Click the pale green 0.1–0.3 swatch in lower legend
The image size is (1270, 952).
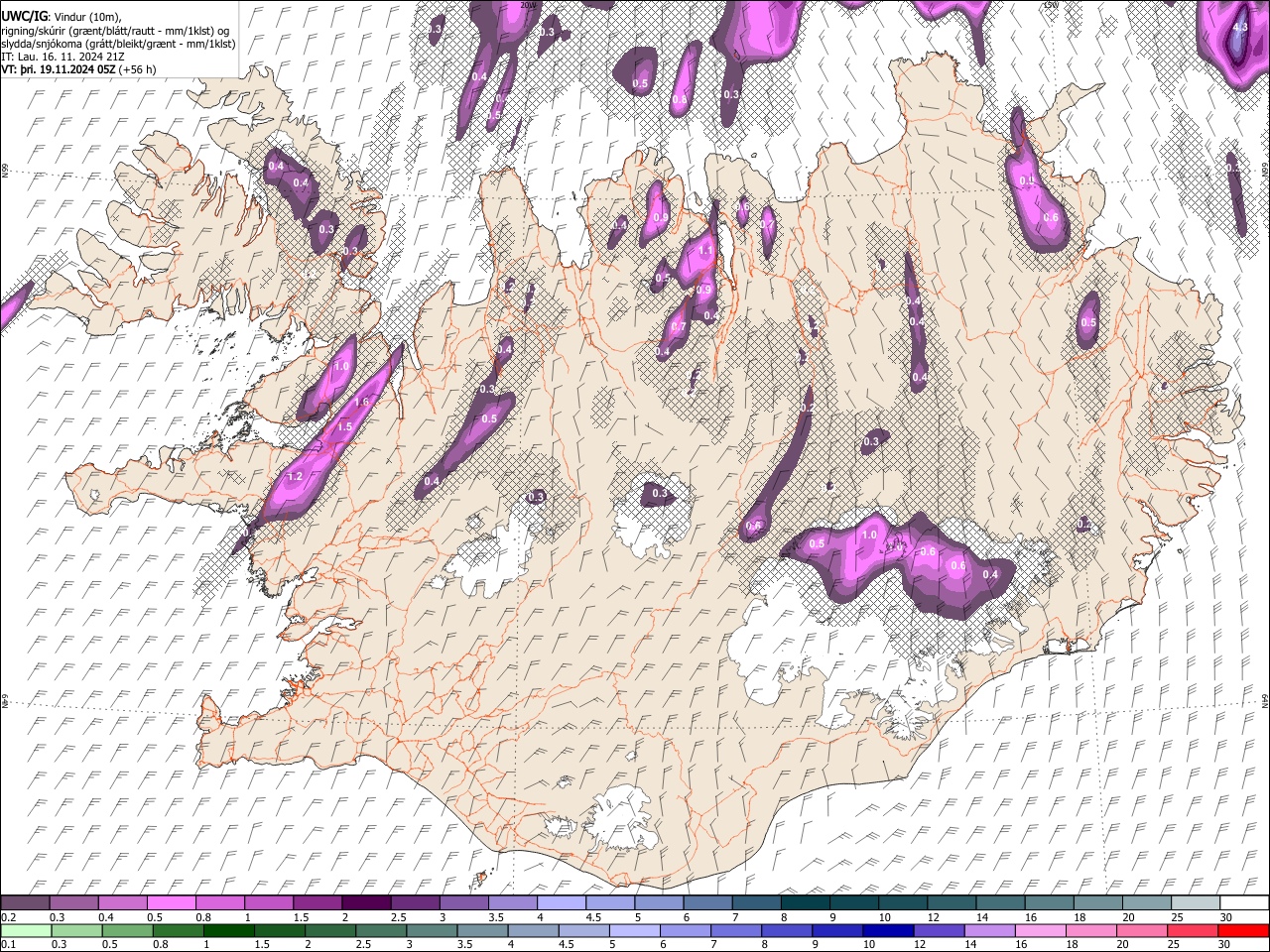pos(26,930)
